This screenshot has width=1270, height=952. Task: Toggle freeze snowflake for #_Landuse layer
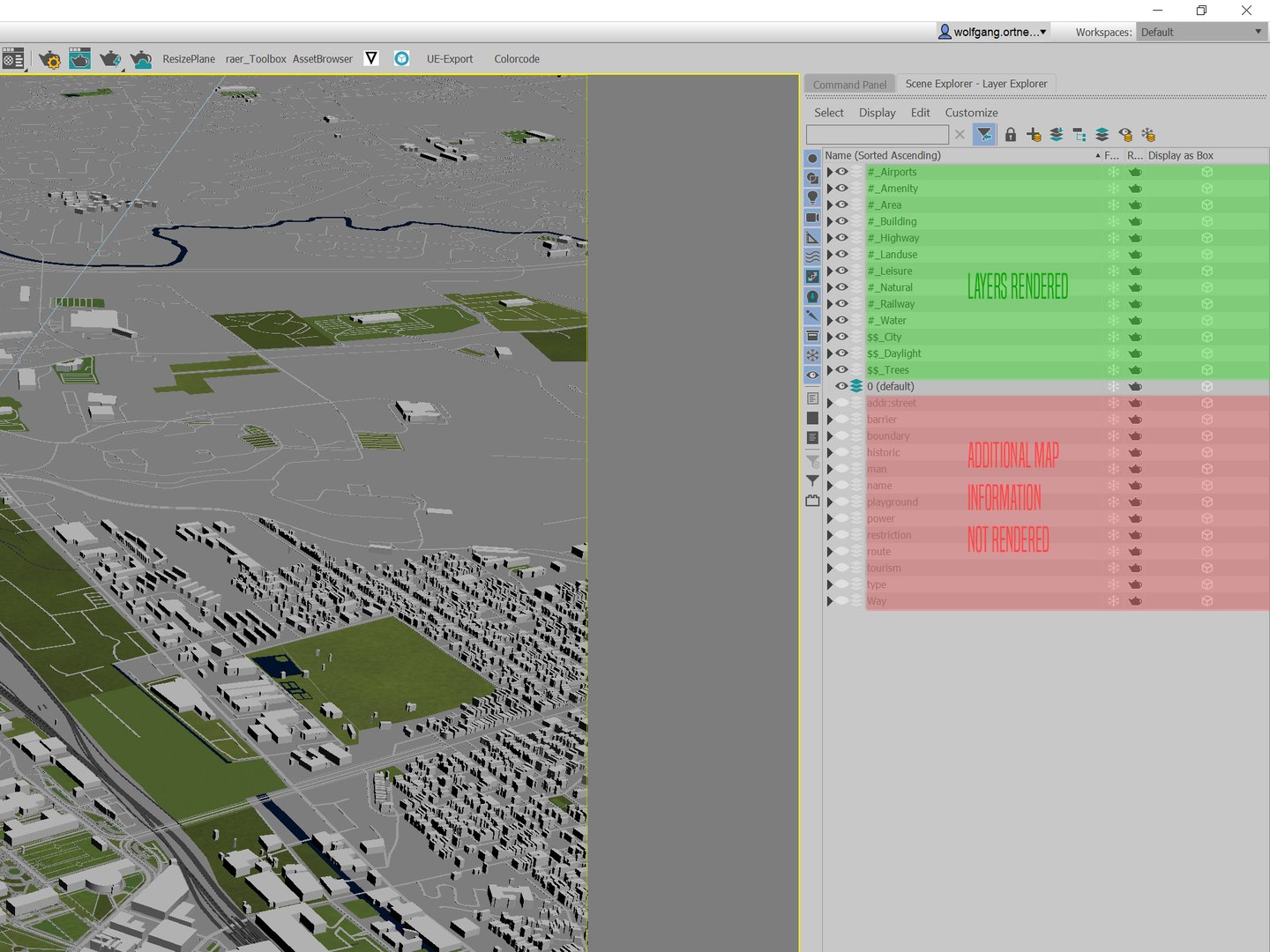click(1113, 255)
